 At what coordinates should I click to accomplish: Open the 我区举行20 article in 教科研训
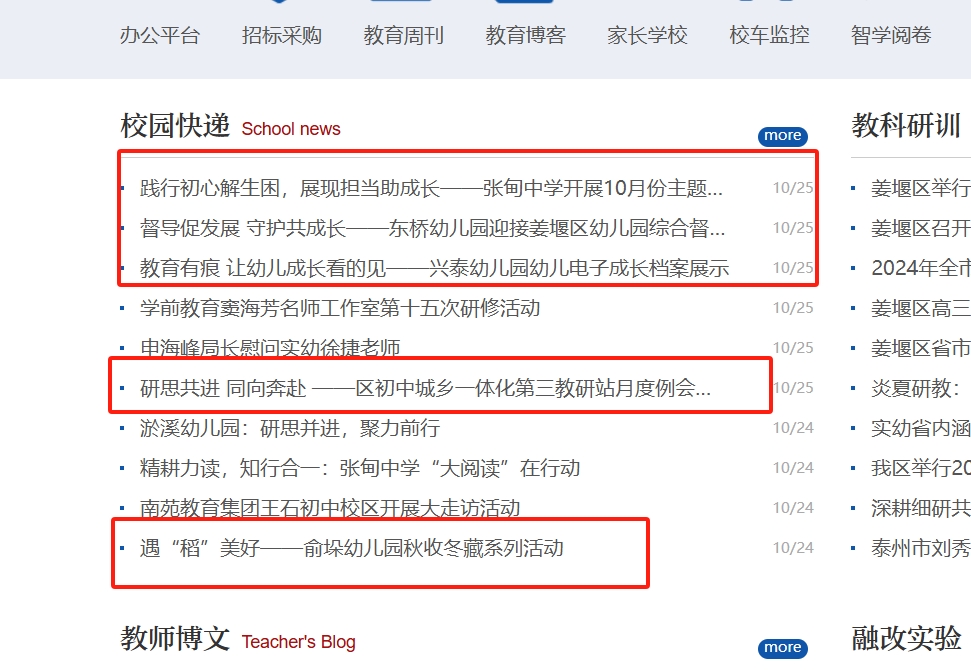point(921,468)
